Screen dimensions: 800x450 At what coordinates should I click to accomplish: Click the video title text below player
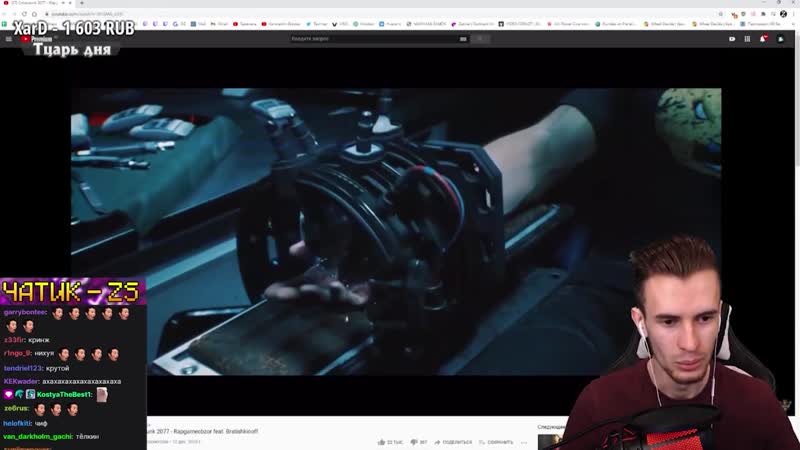pyautogui.click(x=203, y=432)
